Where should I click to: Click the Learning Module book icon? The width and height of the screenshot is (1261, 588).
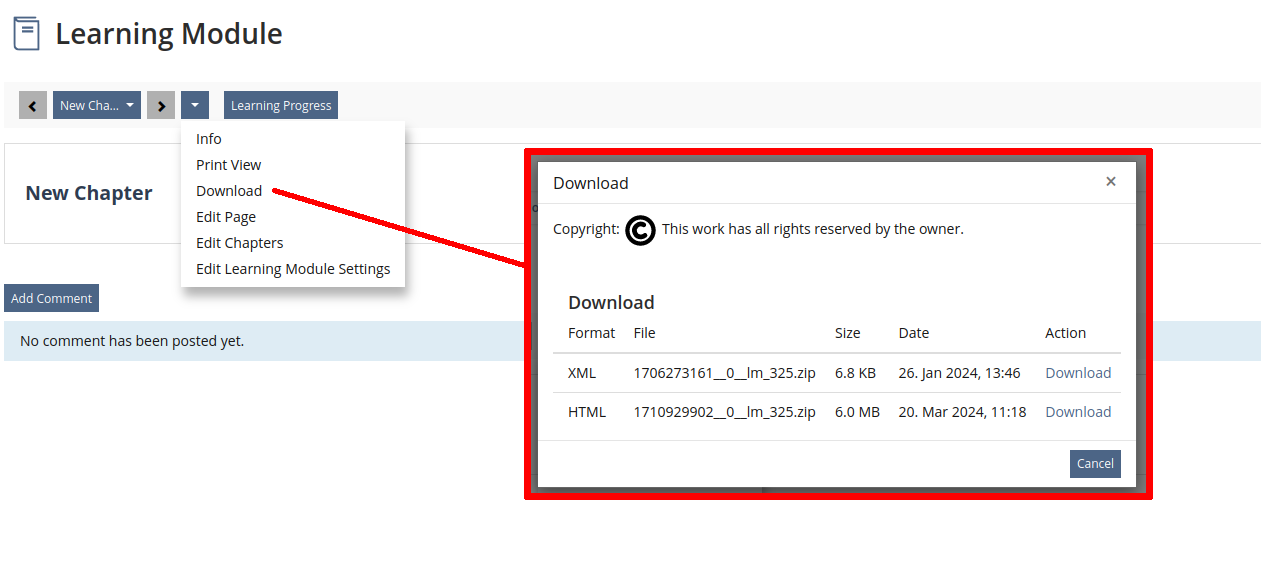(26, 34)
